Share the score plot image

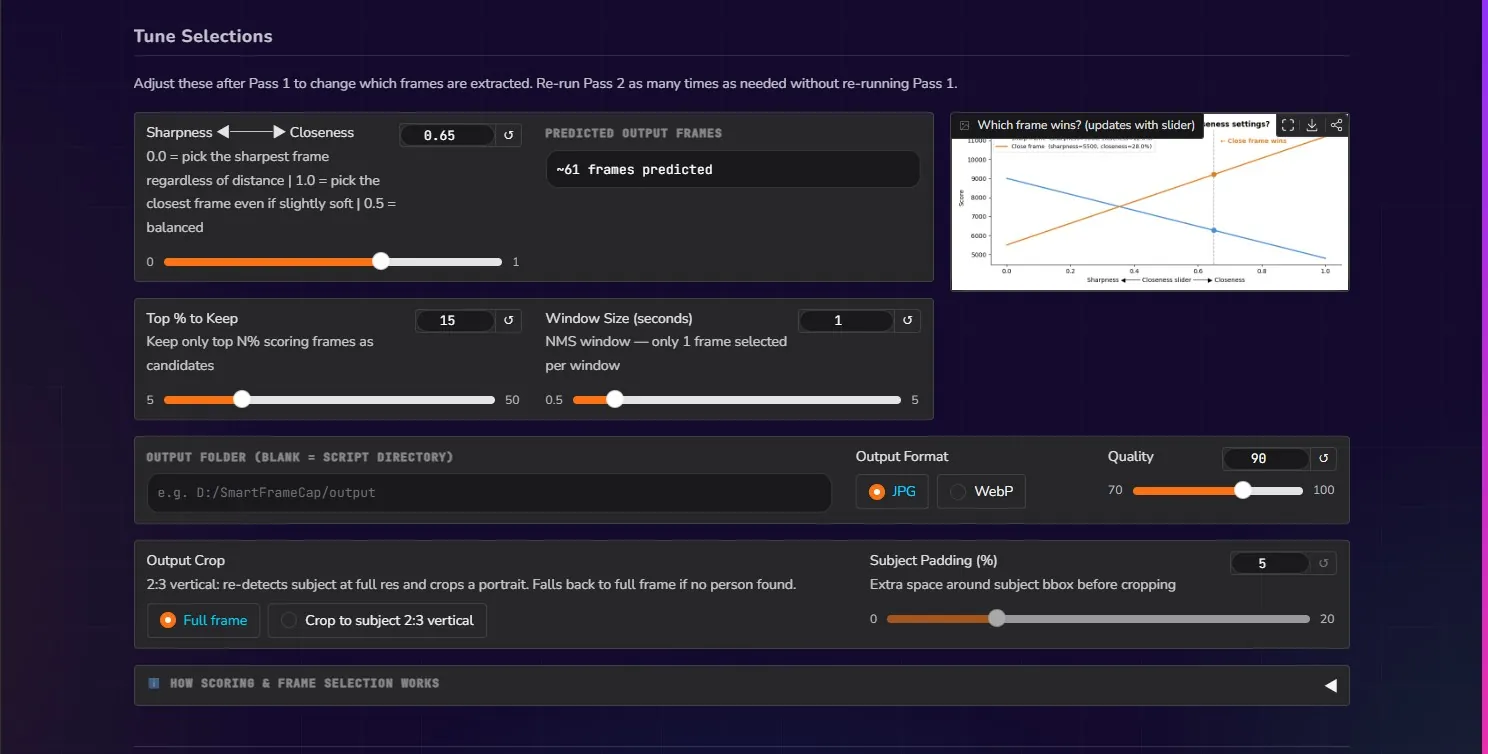pos(1336,125)
